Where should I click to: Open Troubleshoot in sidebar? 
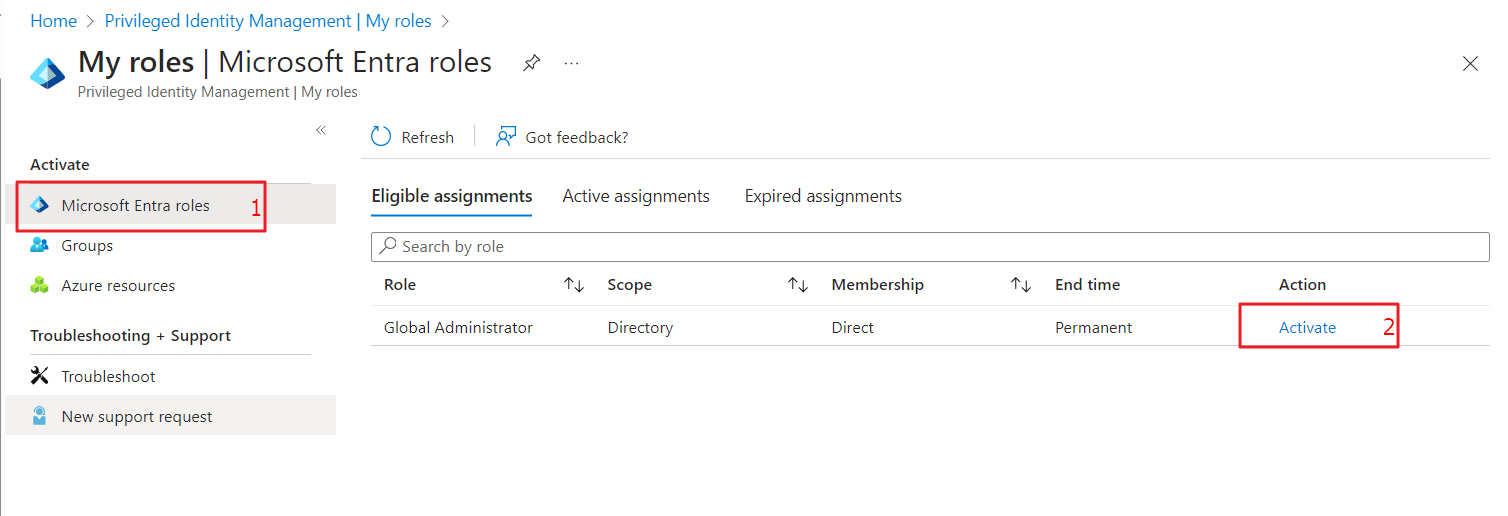point(170,376)
